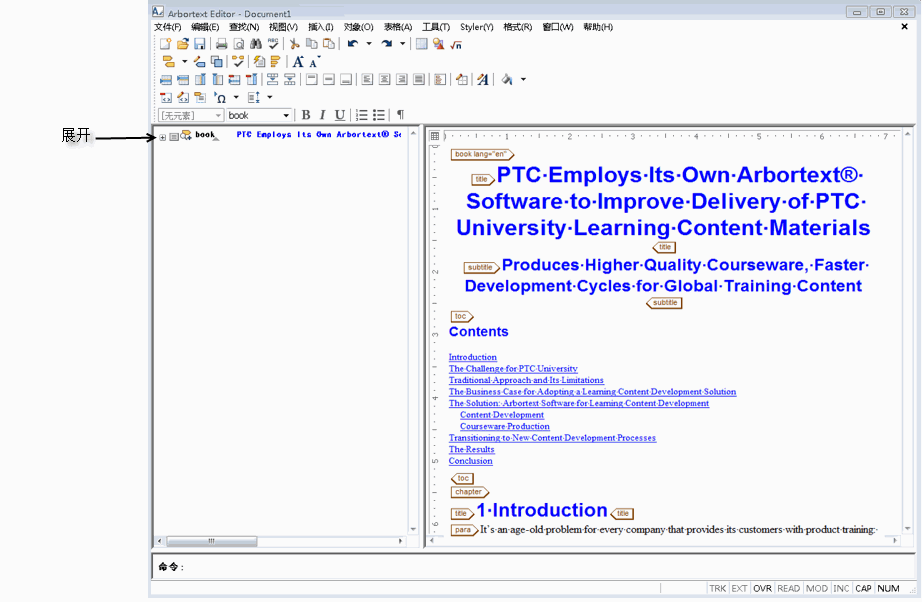Follow the Introduction contents link

point(473,357)
